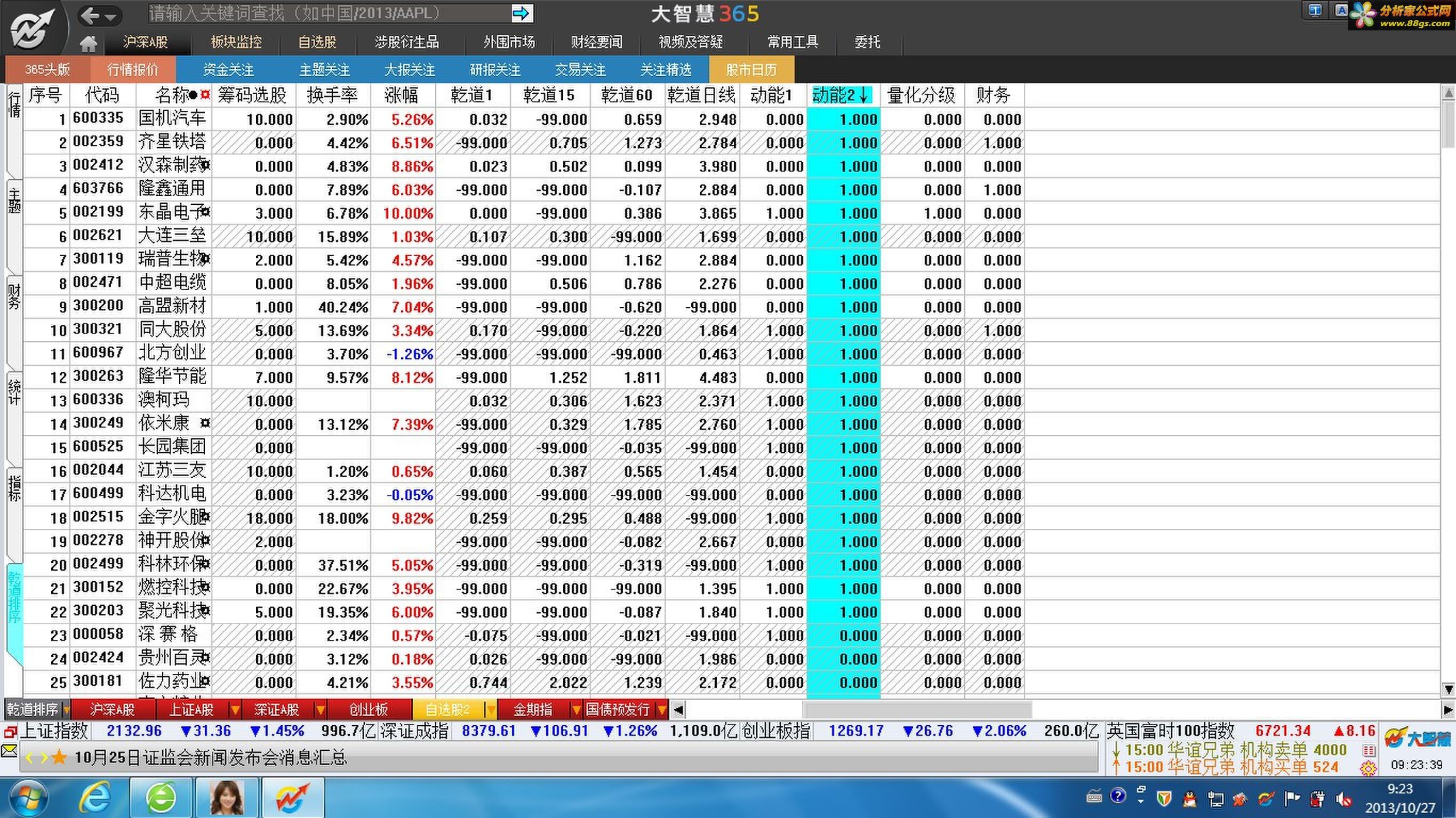
Task: Open the 视频及答疑 menu
Action: pyautogui.click(x=690, y=43)
